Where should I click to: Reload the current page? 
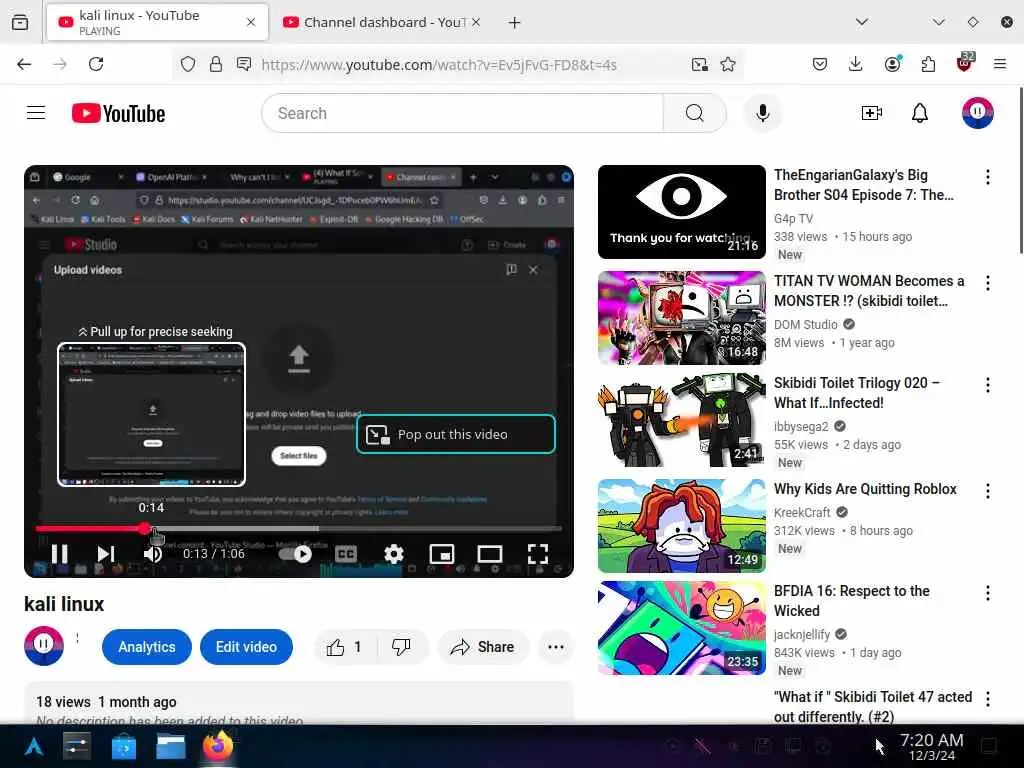click(x=96, y=64)
